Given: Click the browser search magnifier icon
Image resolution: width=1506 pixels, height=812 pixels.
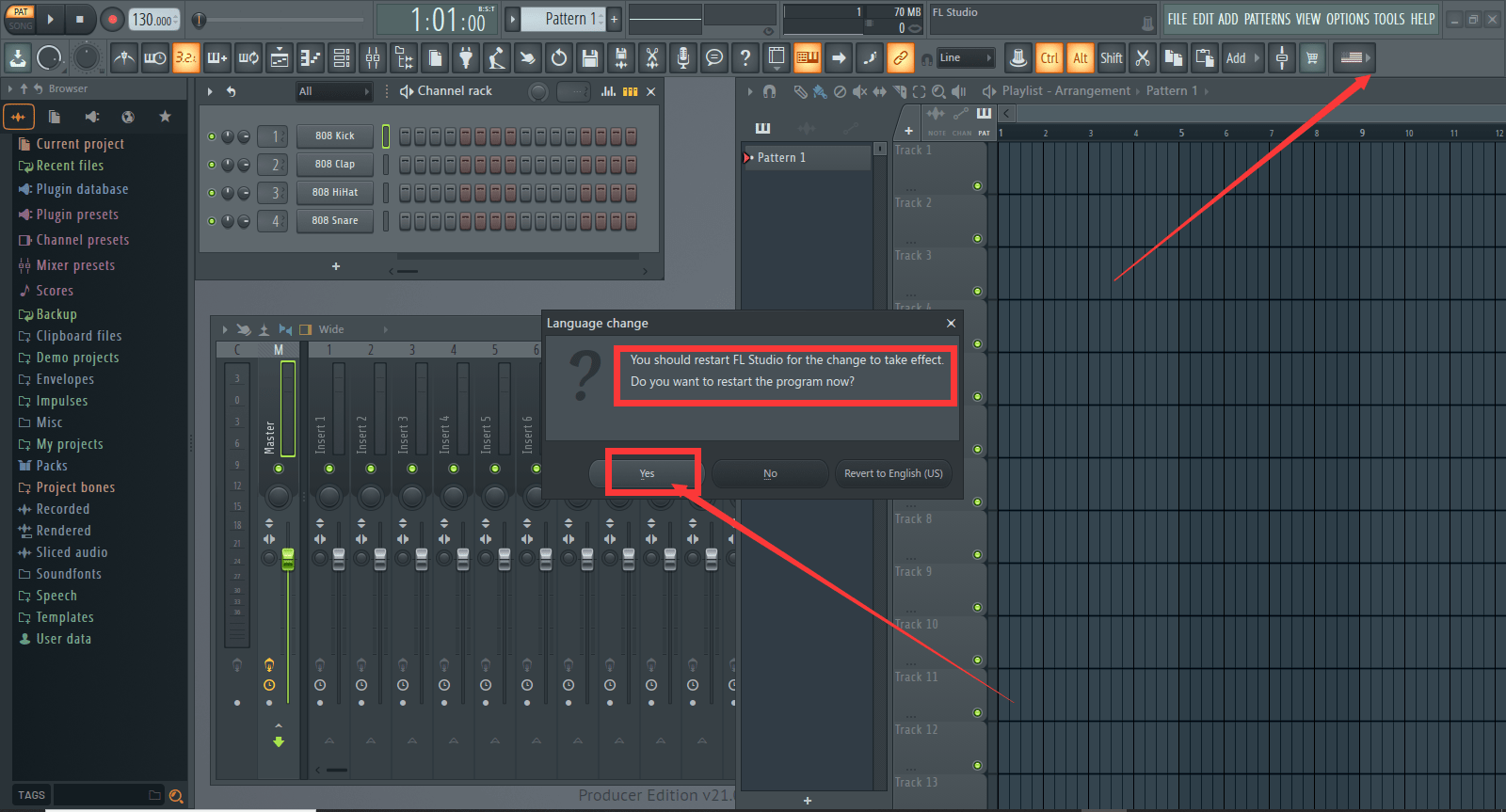Looking at the screenshot, I should [x=176, y=796].
